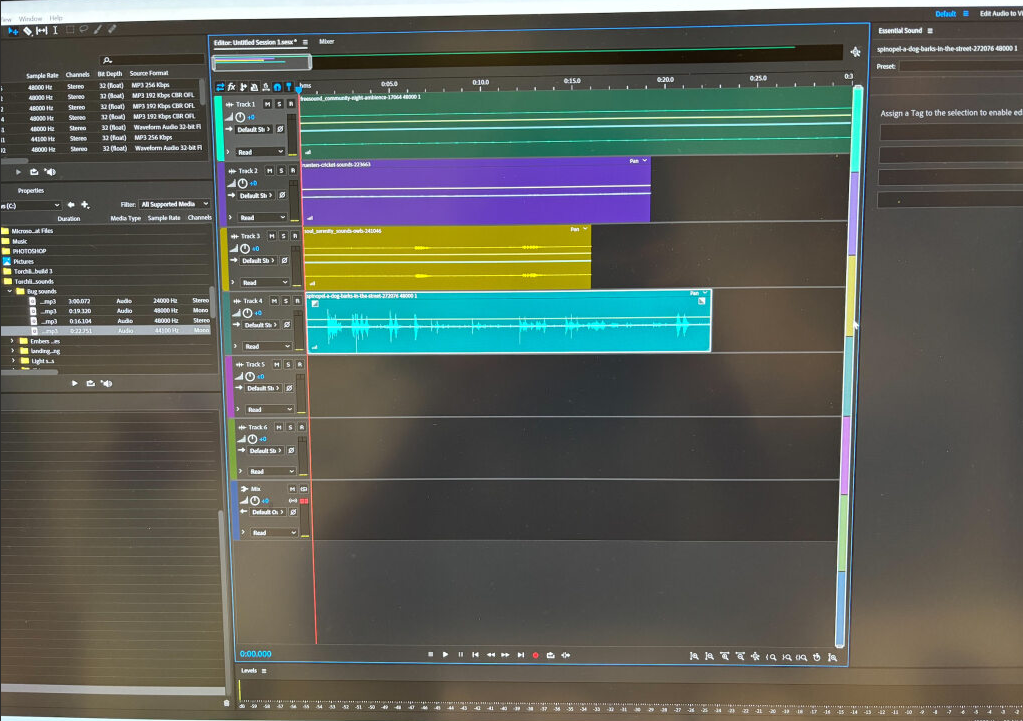Viewport: 1023px width, 721px height.
Task: Open the Essential Sound panel menu
Action: pyautogui.click(x=930, y=31)
